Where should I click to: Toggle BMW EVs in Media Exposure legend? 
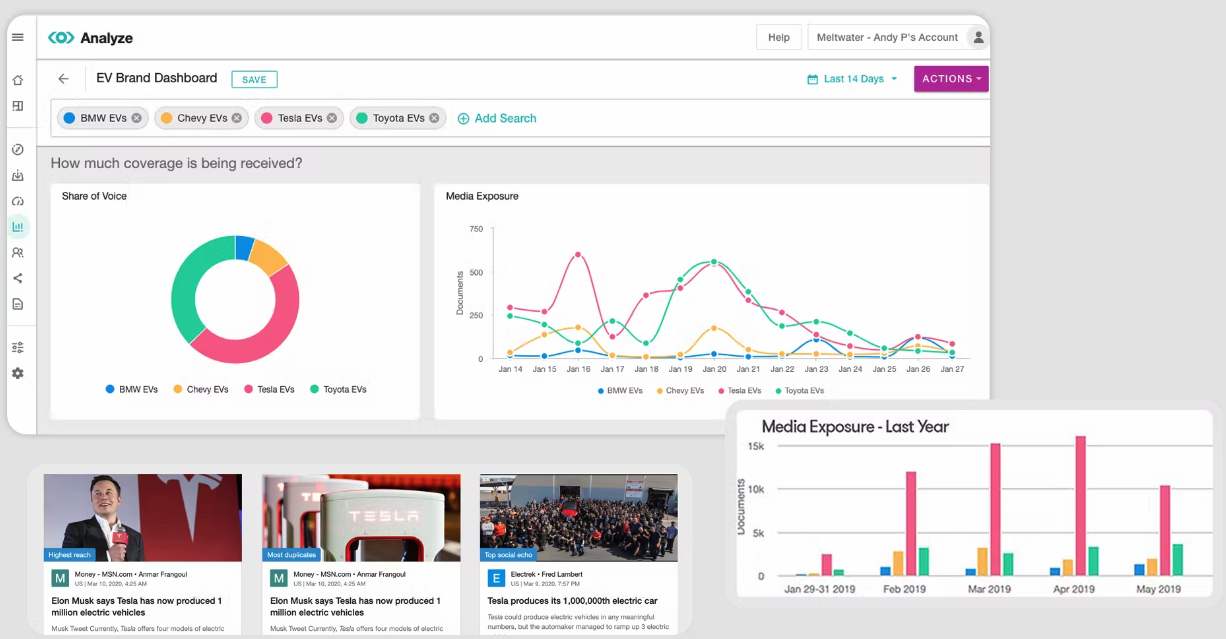point(620,391)
